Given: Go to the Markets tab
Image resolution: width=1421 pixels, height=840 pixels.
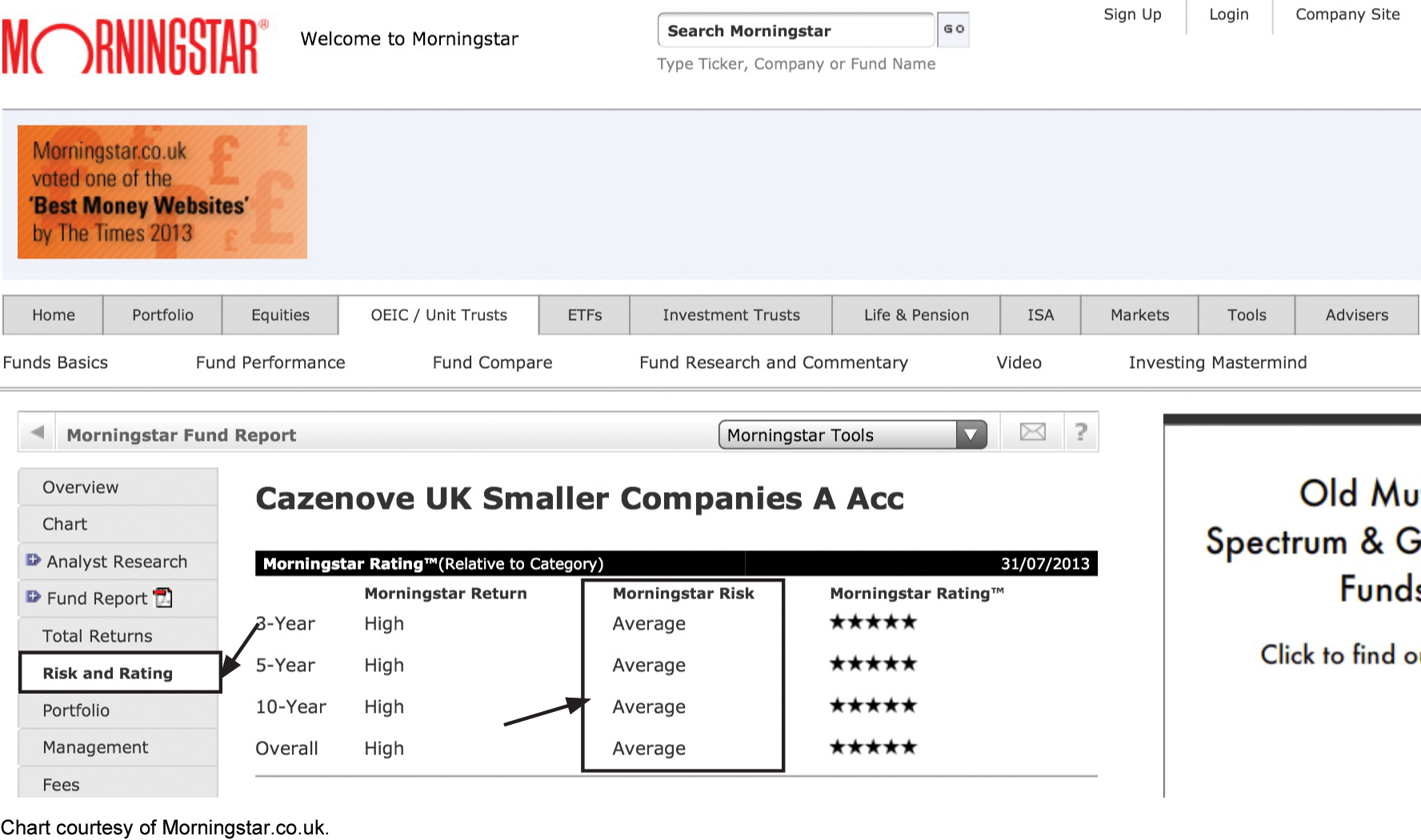Looking at the screenshot, I should 1139,315.
